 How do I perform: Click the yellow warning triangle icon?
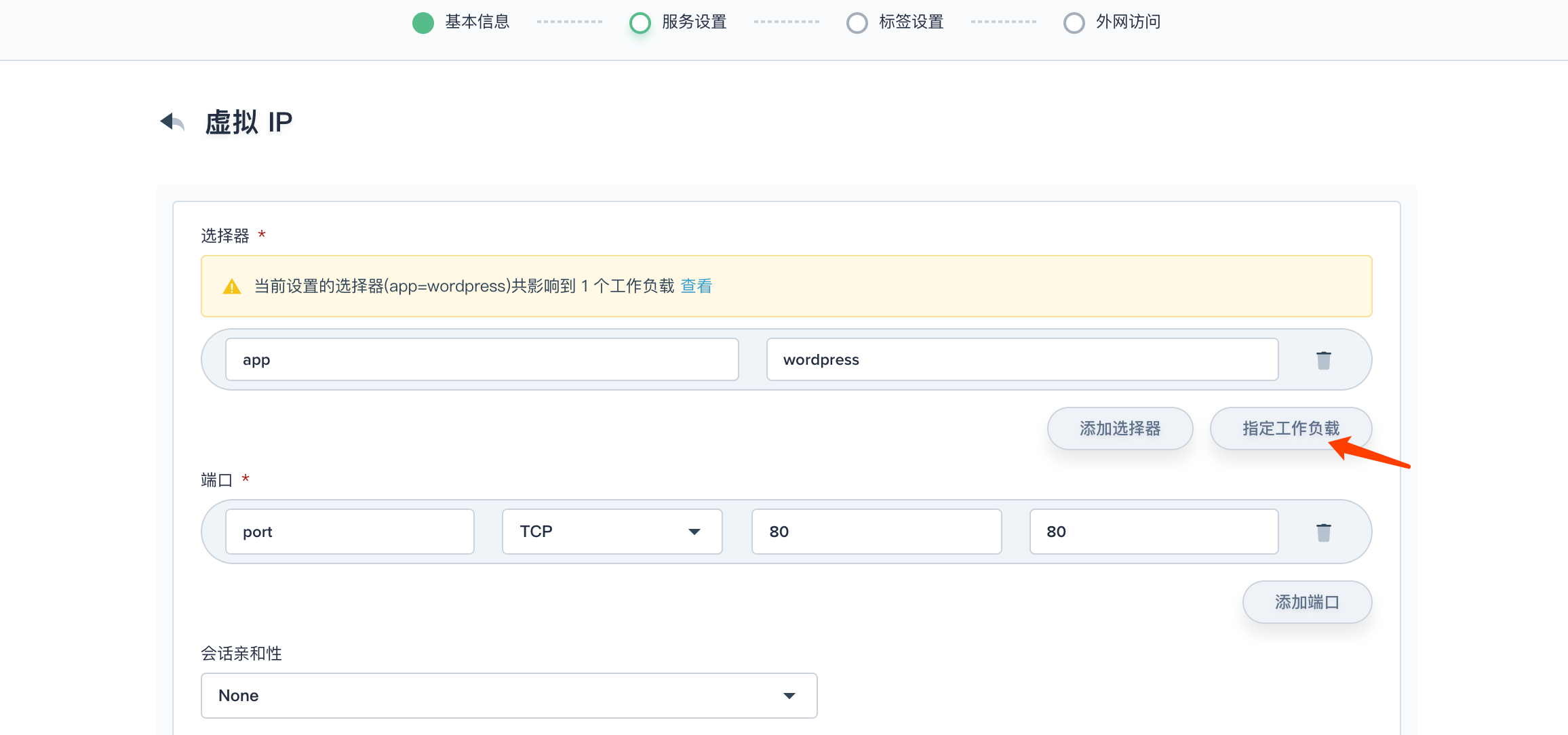pyautogui.click(x=232, y=287)
